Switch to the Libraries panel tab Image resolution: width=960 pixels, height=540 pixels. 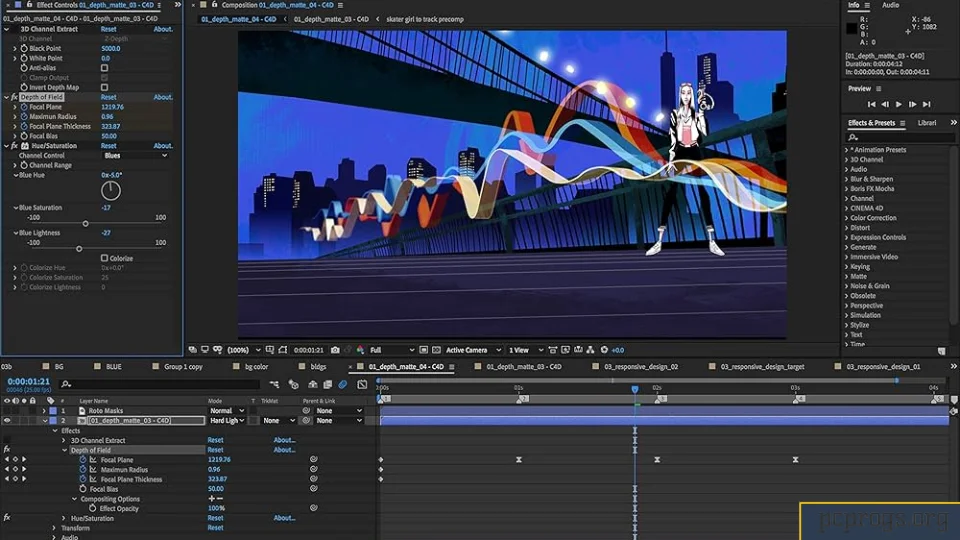click(926, 123)
